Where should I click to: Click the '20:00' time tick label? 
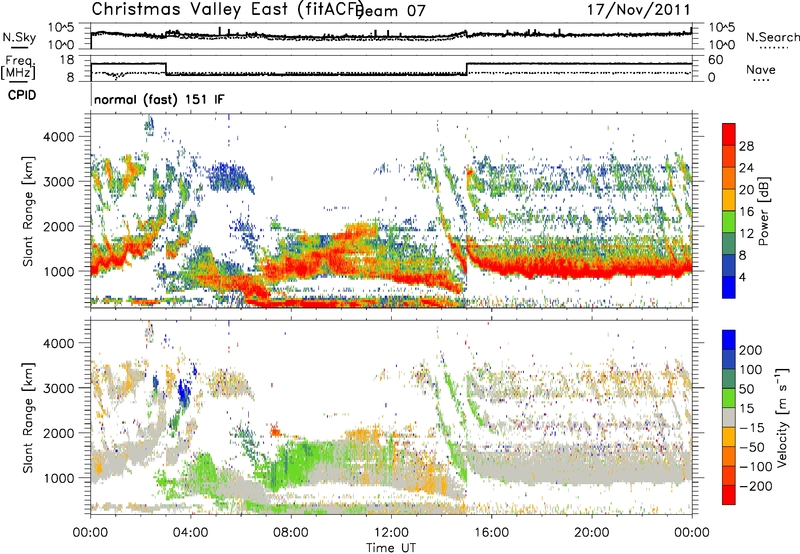[x=591, y=533]
